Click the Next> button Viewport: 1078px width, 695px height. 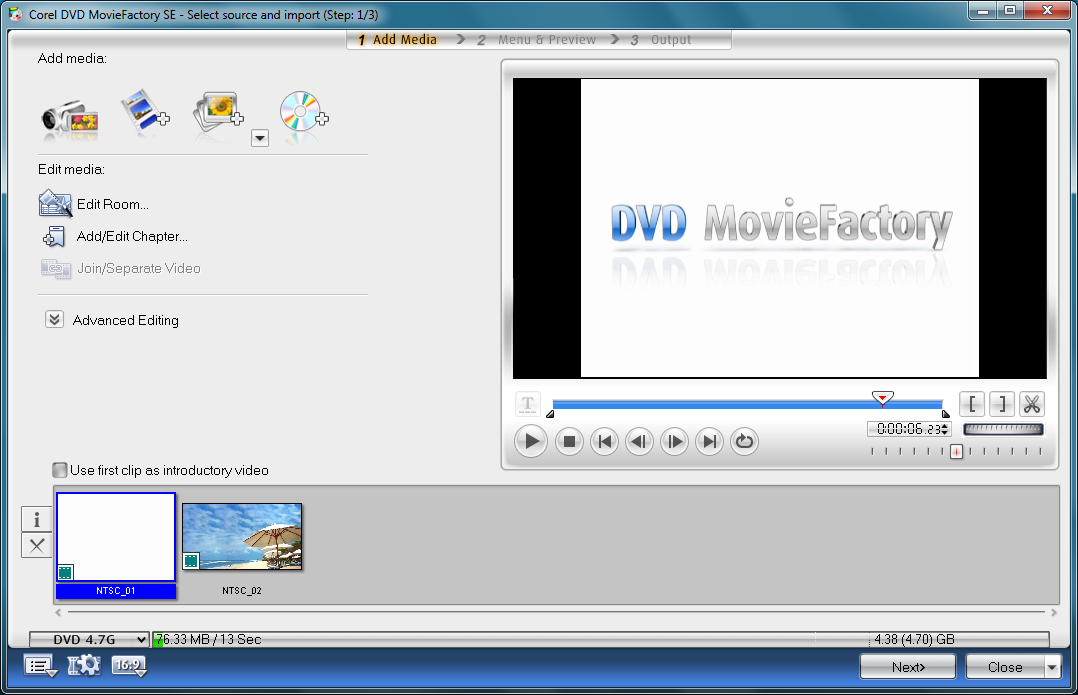point(908,667)
